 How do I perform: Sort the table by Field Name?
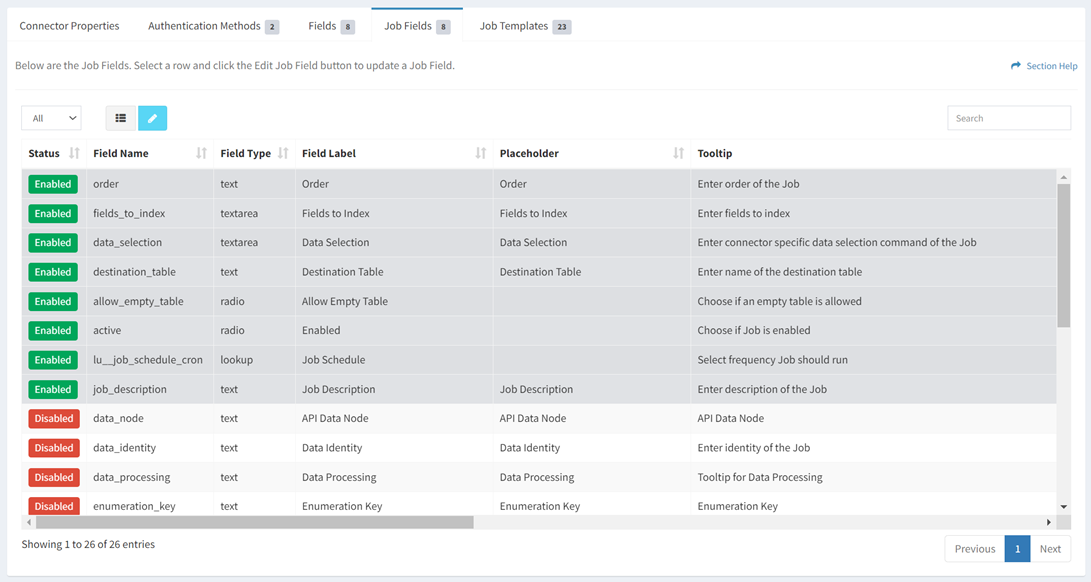coord(200,153)
